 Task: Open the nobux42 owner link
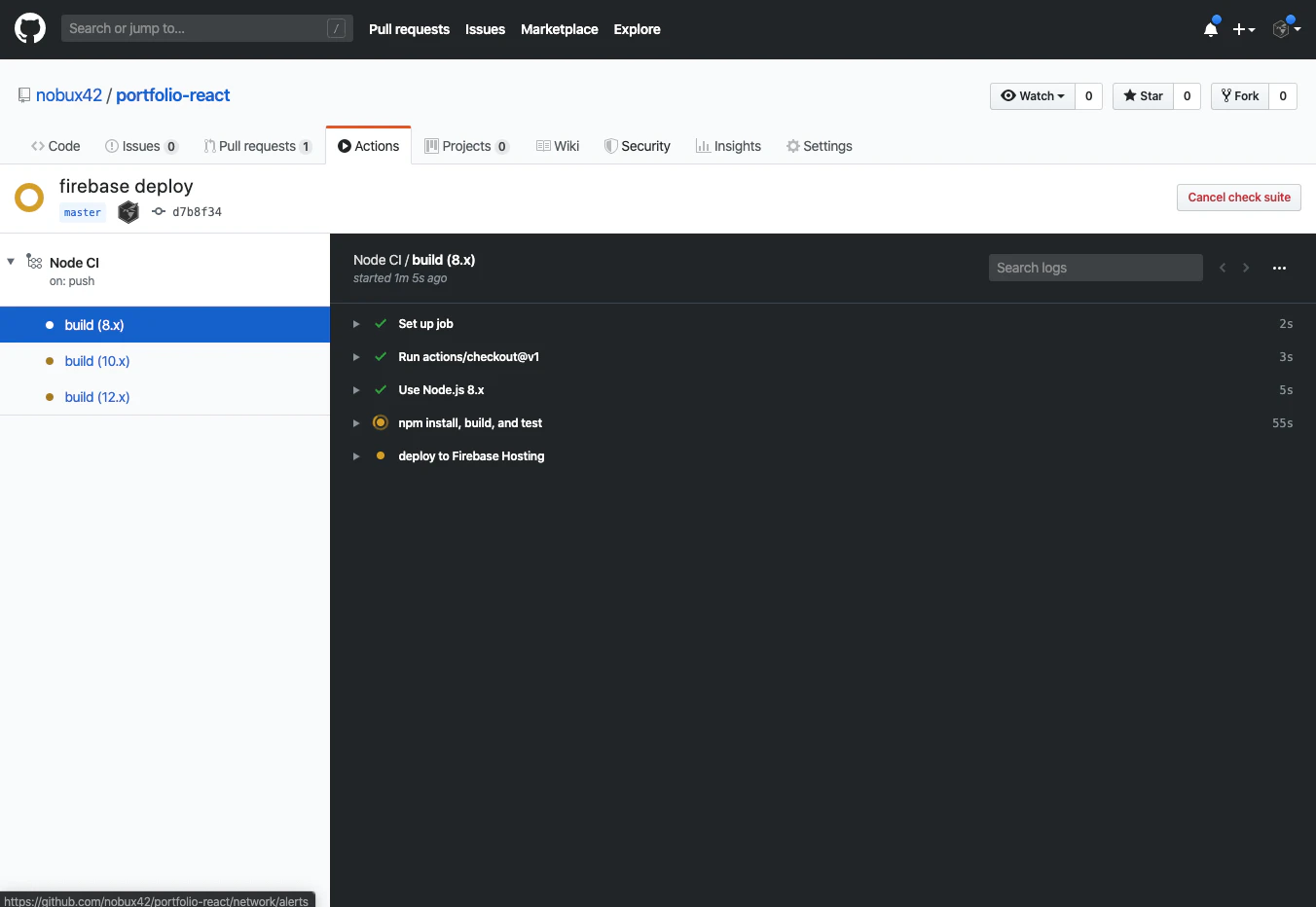click(69, 95)
